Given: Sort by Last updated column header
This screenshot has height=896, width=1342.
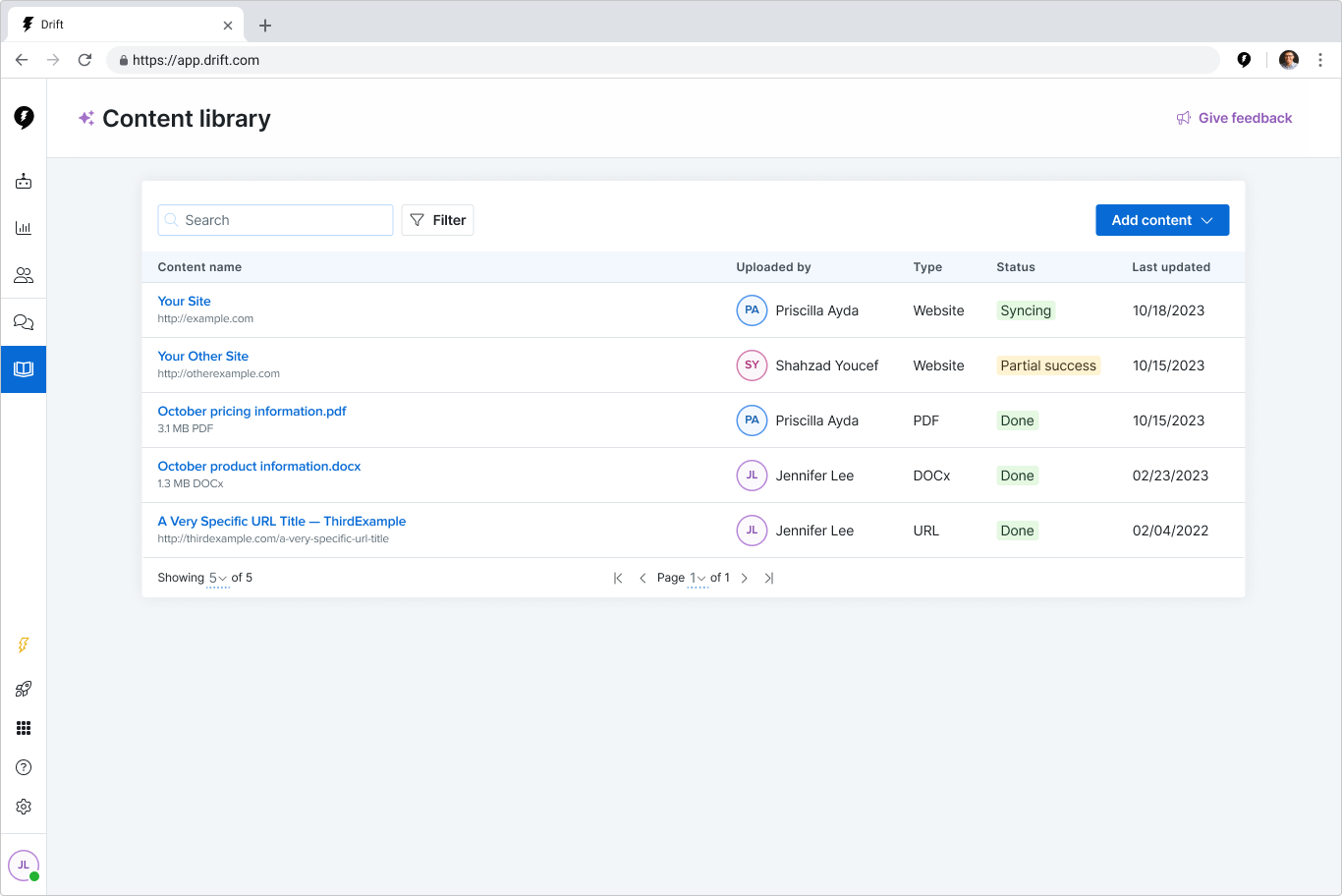Looking at the screenshot, I should coord(1171,267).
